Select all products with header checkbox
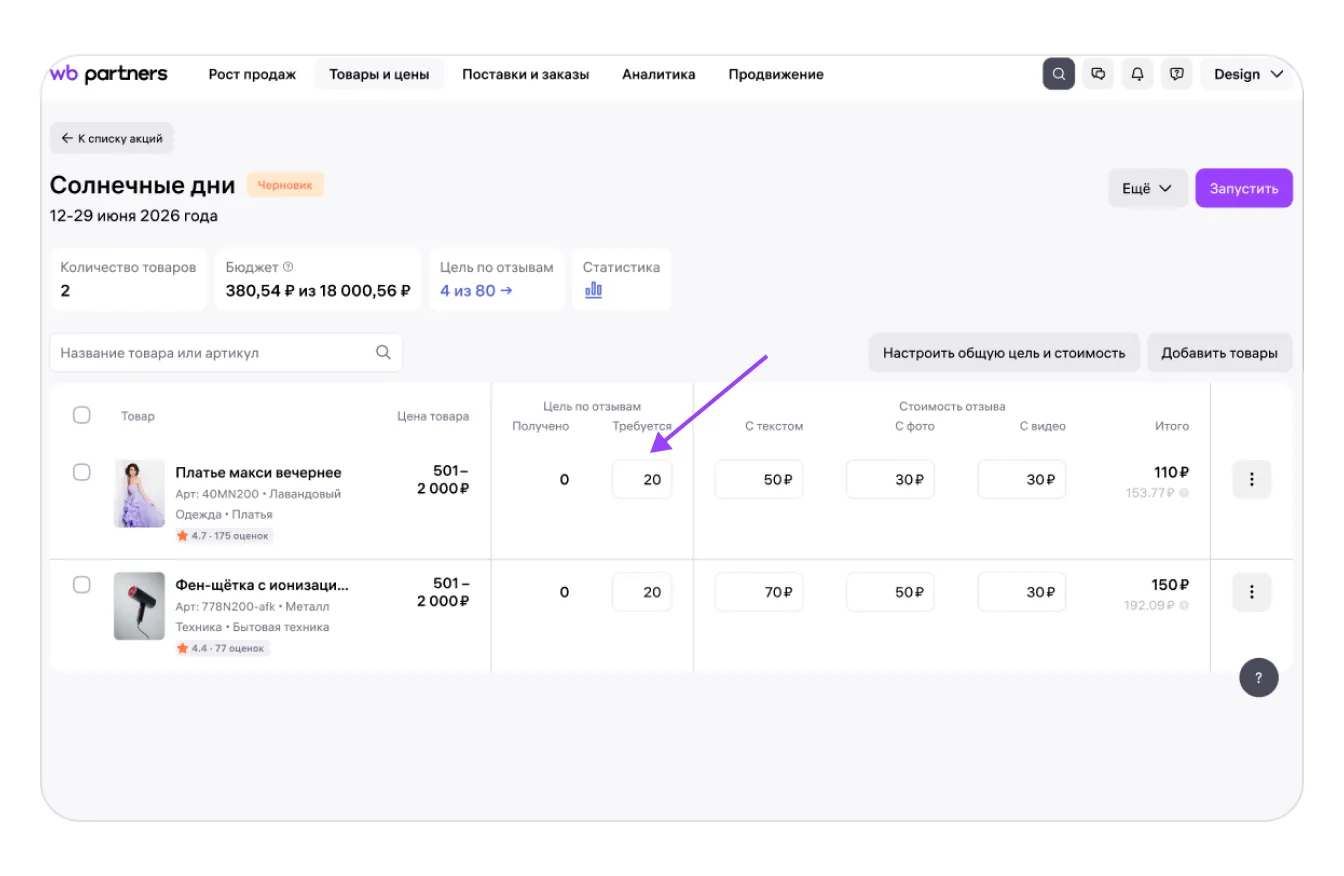This screenshot has height=876, width=1344. [82, 415]
